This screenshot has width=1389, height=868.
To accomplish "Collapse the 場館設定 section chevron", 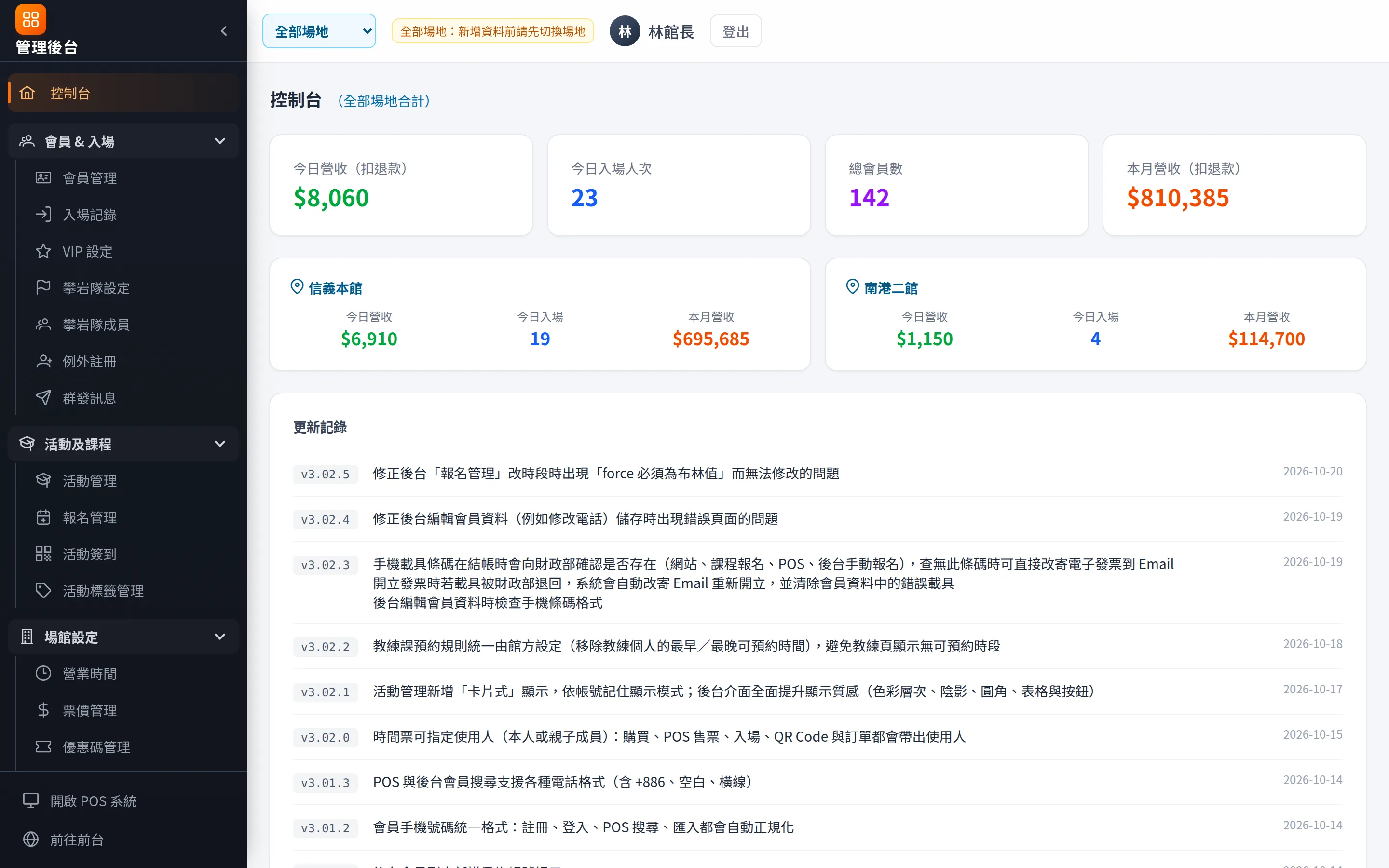I will click(219, 637).
